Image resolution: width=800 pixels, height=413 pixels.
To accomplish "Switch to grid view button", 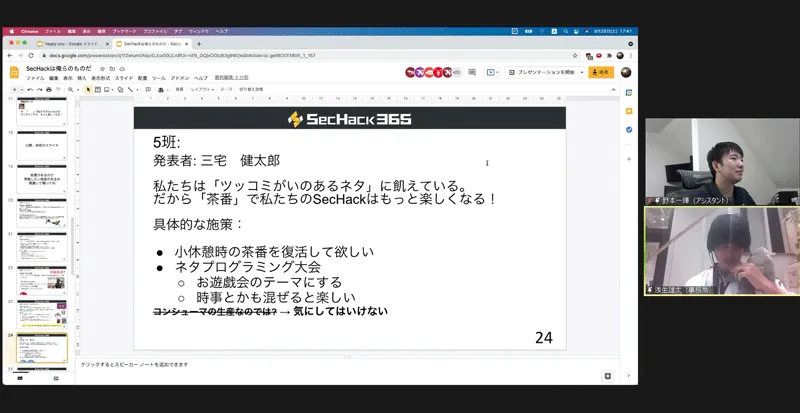I will point(56,378).
